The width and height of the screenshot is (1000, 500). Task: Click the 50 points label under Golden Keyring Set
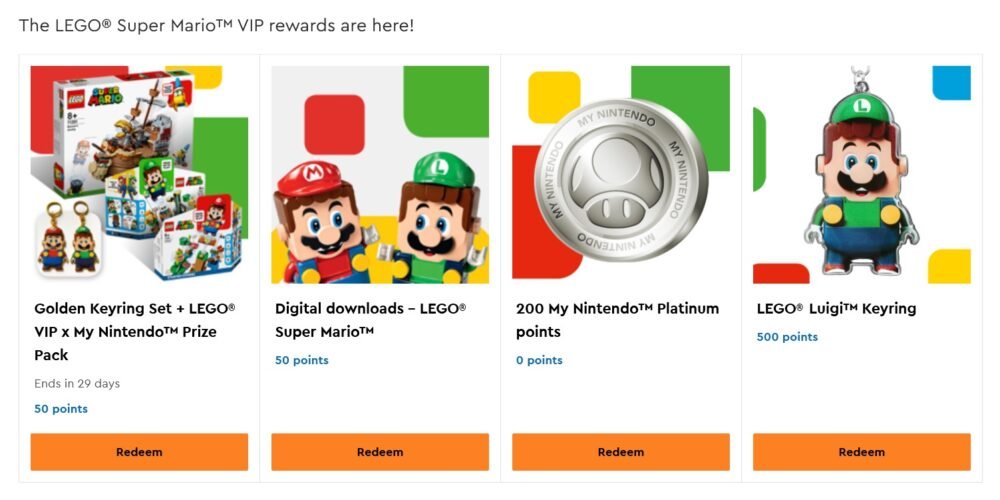[x=61, y=409]
